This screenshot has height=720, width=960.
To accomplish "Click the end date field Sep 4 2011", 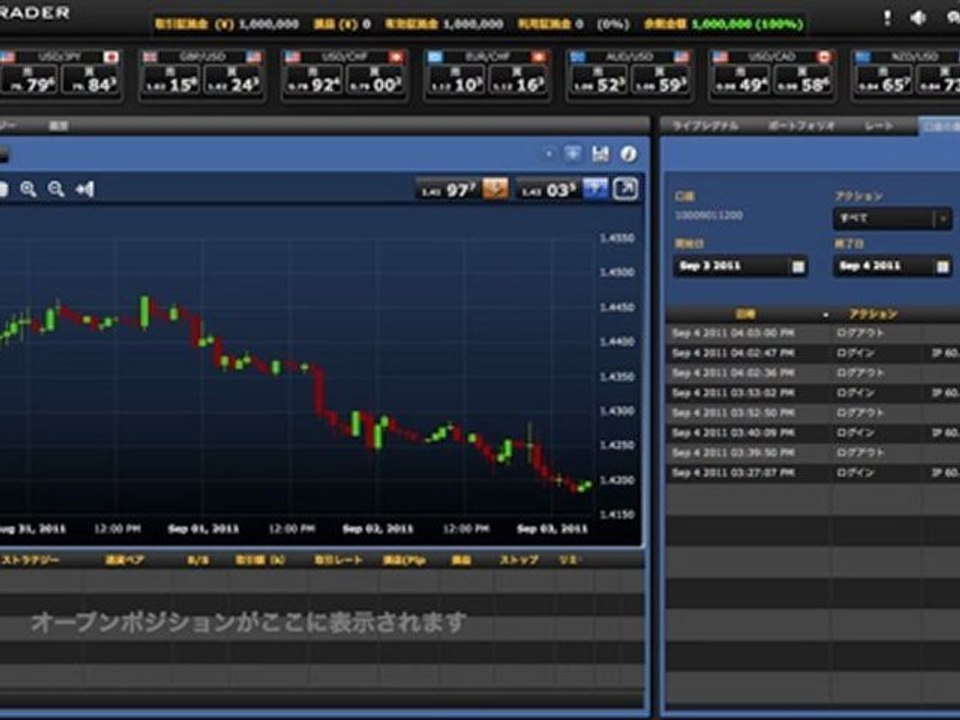I will click(891, 266).
